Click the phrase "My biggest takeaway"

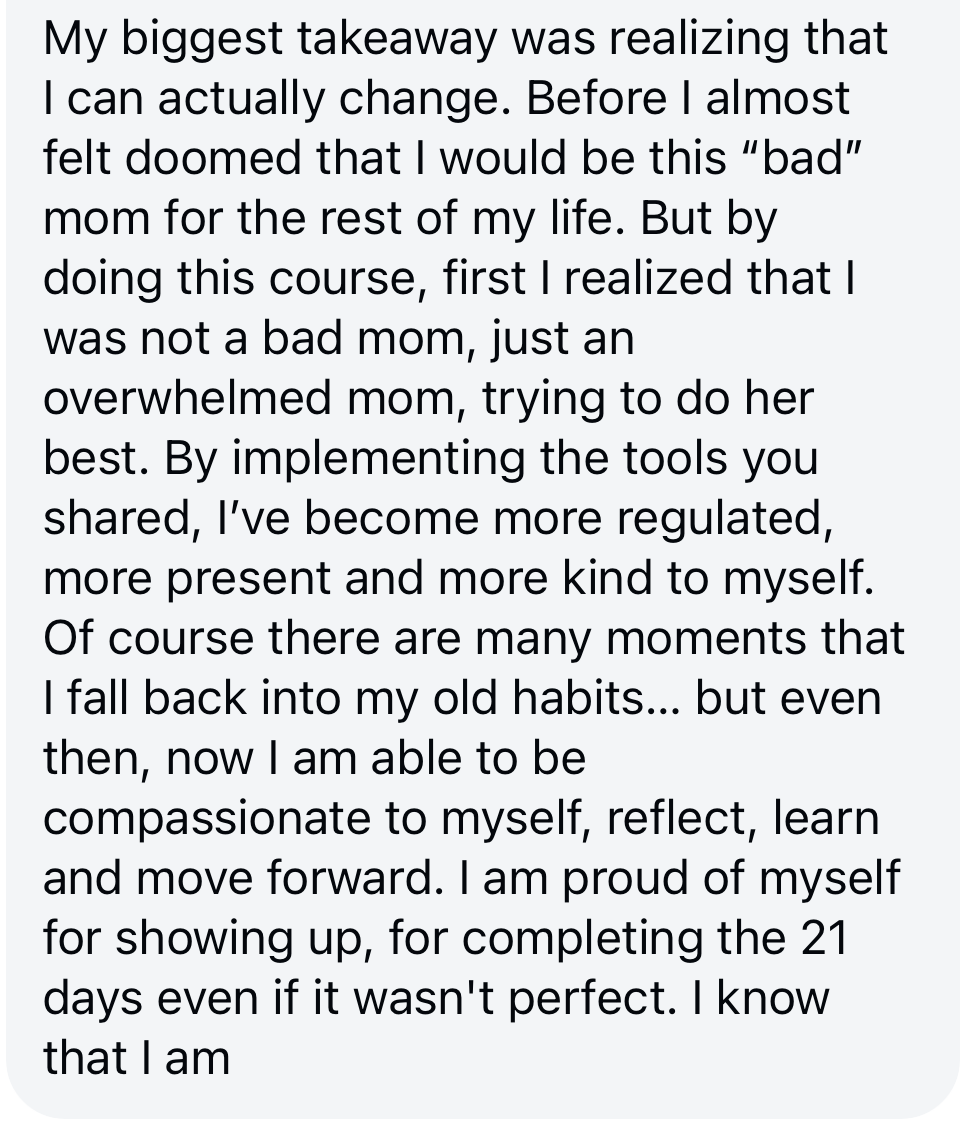click(x=270, y=40)
